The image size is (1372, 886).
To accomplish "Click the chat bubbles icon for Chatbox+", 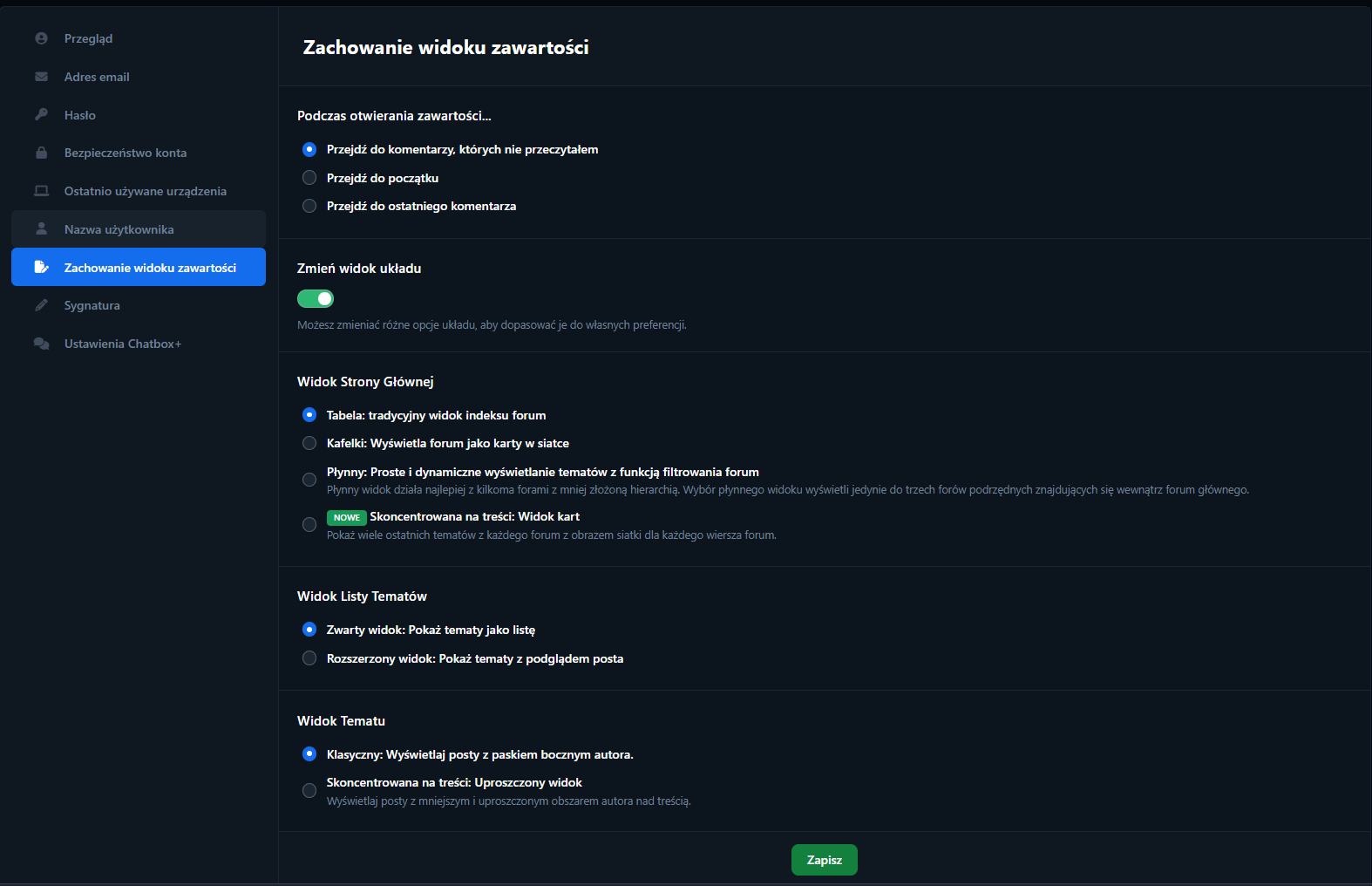I will [x=41, y=344].
